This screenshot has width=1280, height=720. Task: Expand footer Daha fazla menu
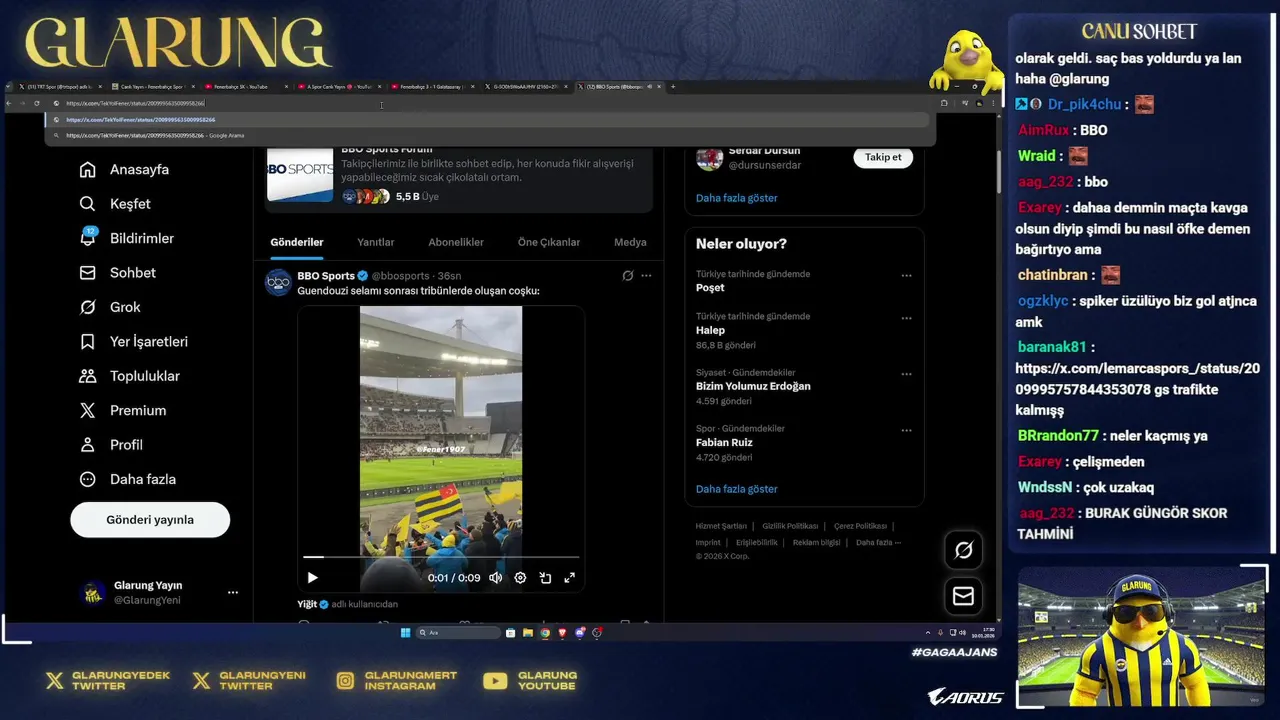click(x=879, y=542)
